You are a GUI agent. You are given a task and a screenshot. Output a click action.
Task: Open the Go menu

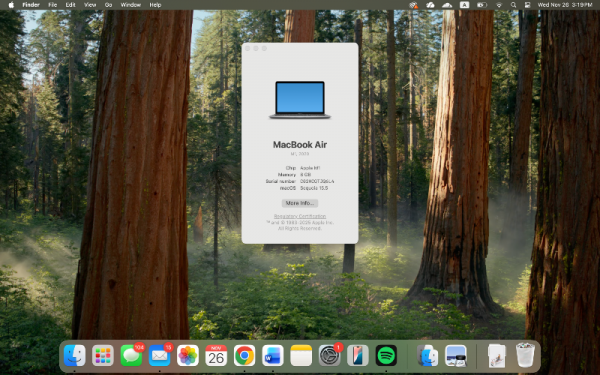pos(108,5)
